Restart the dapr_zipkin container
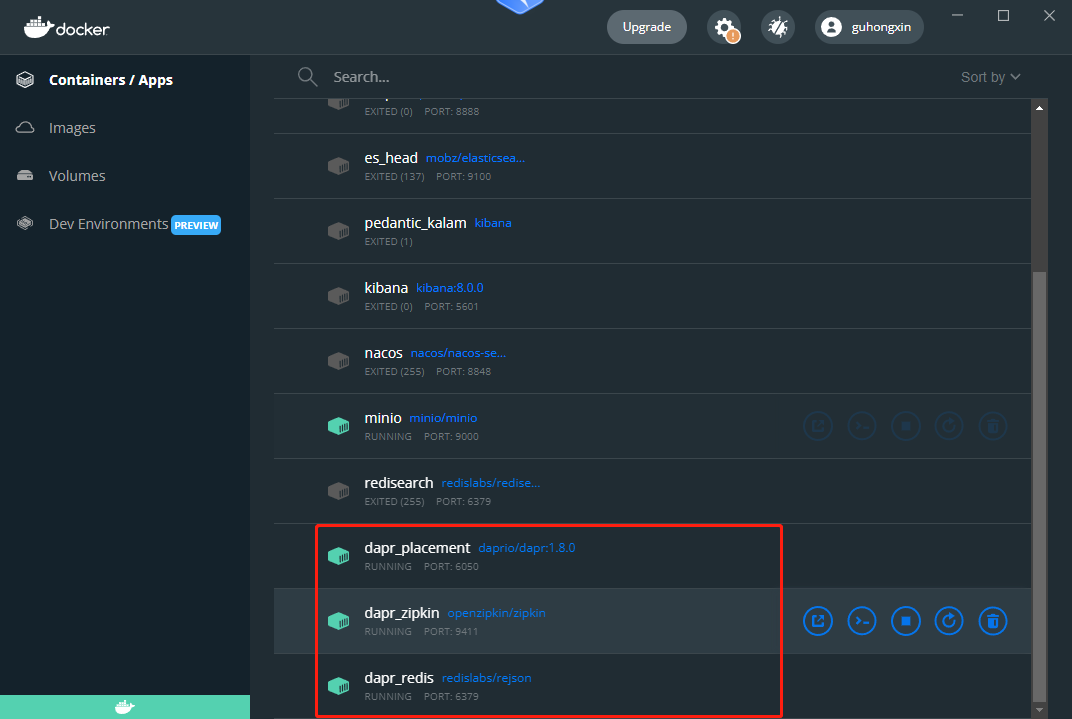This screenshot has width=1072, height=719. pyautogui.click(x=949, y=621)
